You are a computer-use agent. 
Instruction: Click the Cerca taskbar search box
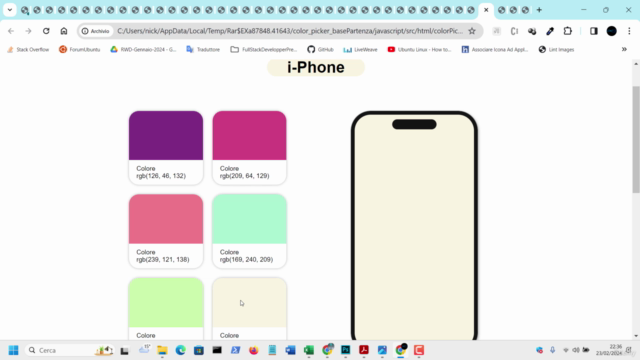pyautogui.click(x=69, y=350)
